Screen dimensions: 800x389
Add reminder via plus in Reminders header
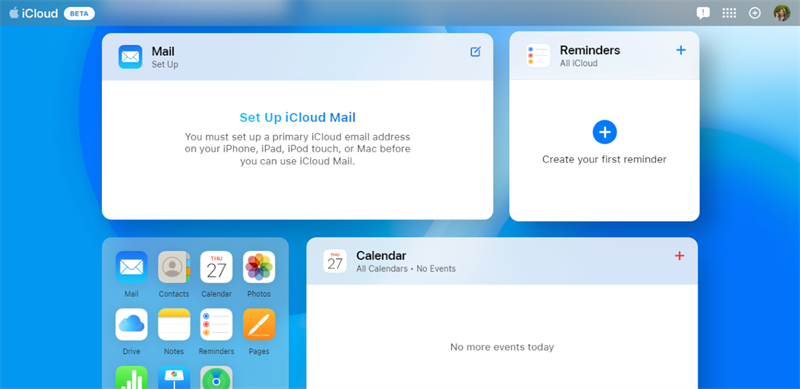(681, 50)
